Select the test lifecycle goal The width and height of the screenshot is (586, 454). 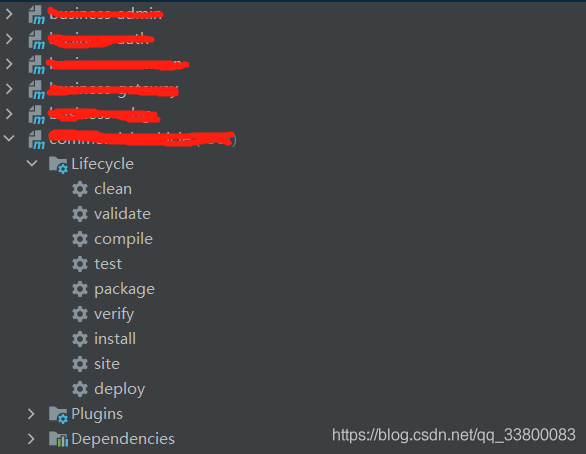click(x=108, y=264)
